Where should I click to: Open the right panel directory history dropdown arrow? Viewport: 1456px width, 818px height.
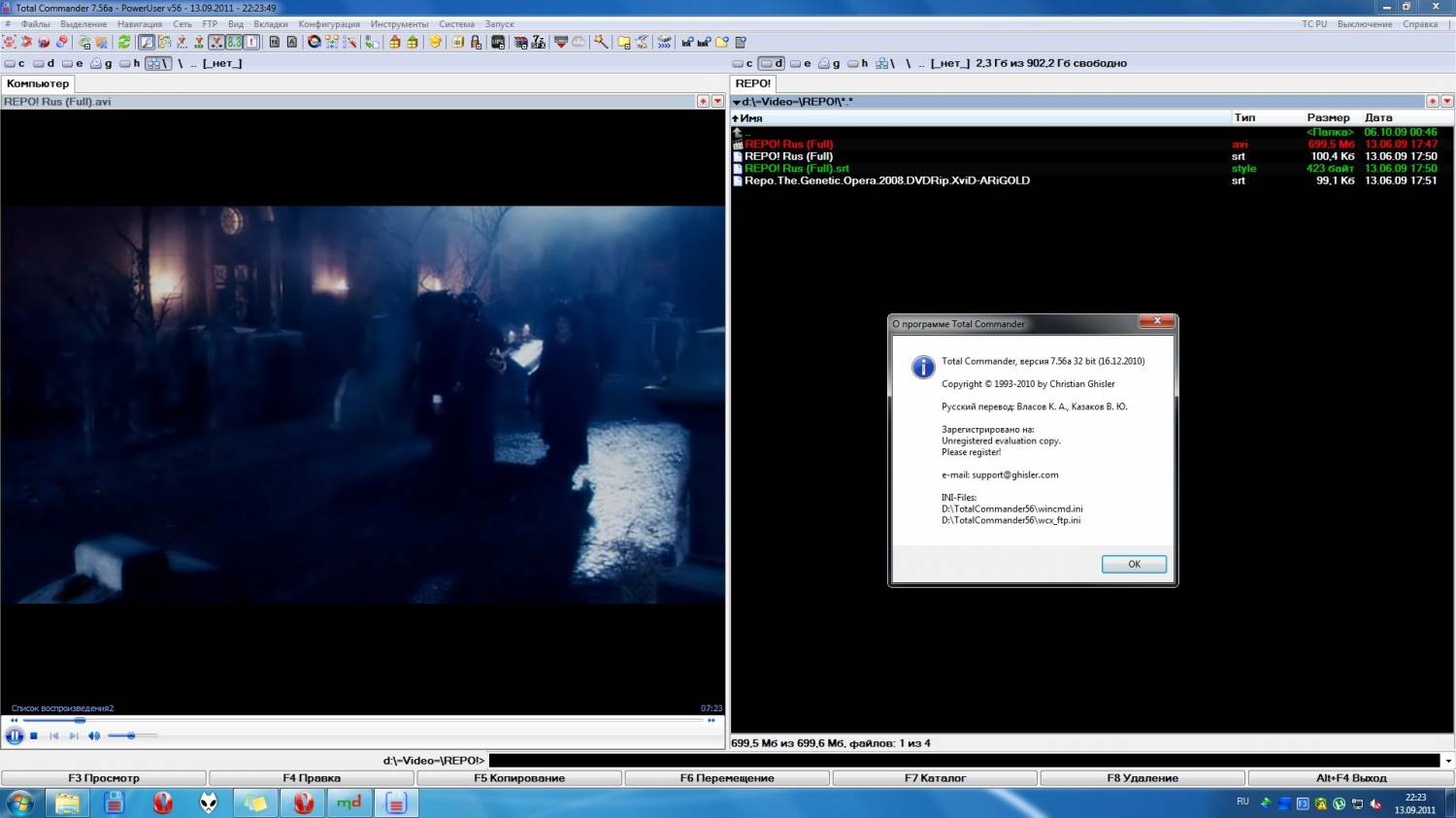click(1447, 101)
